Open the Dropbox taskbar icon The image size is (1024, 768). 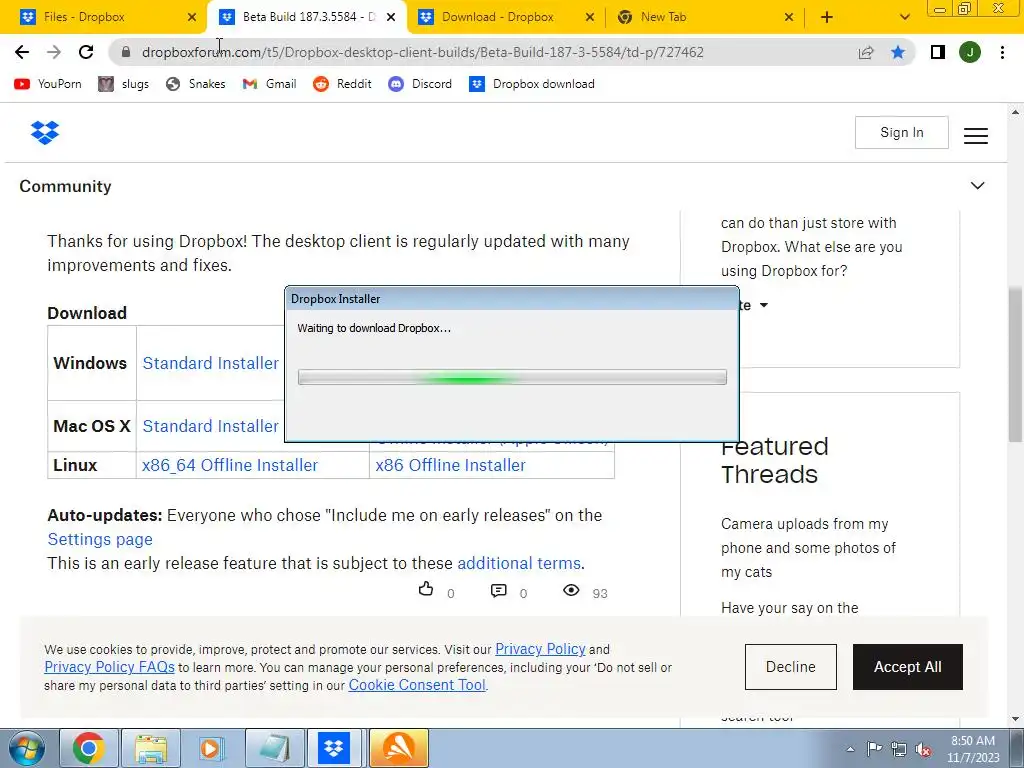(x=334, y=748)
